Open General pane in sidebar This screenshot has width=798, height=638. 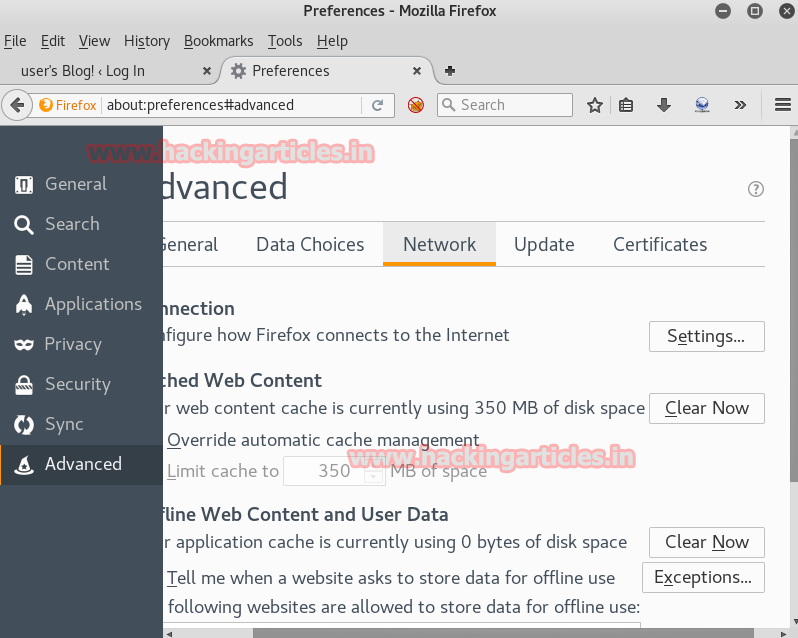pyautogui.click(x=81, y=184)
